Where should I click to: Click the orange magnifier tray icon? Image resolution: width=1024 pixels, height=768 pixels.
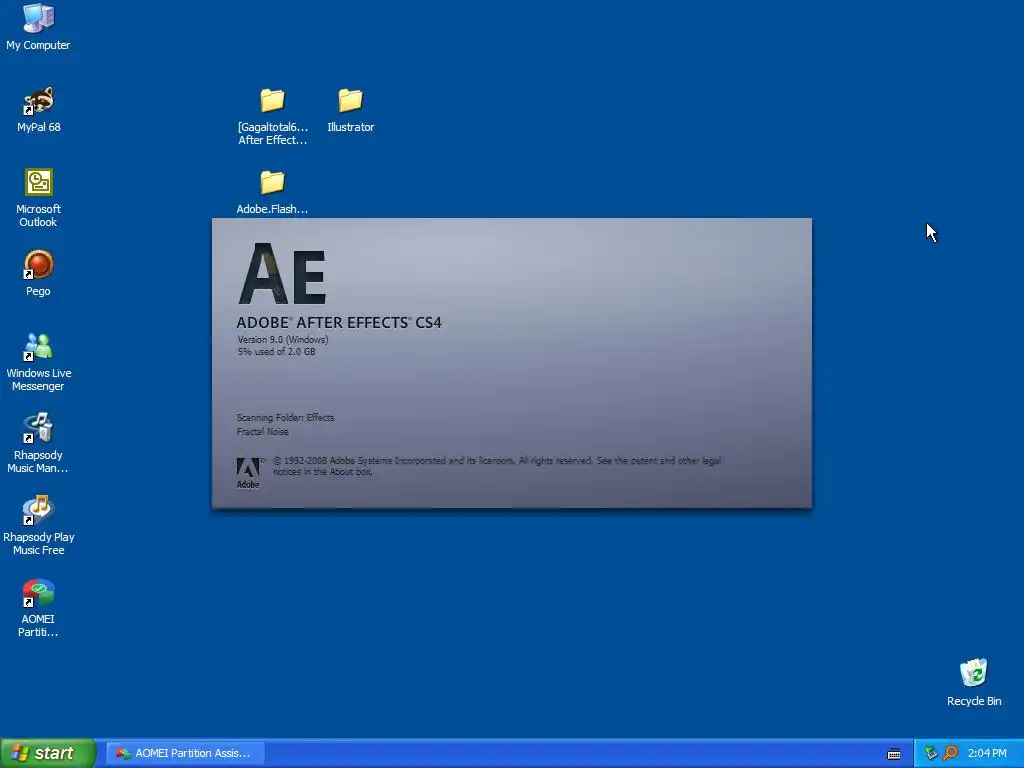(950, 753)
